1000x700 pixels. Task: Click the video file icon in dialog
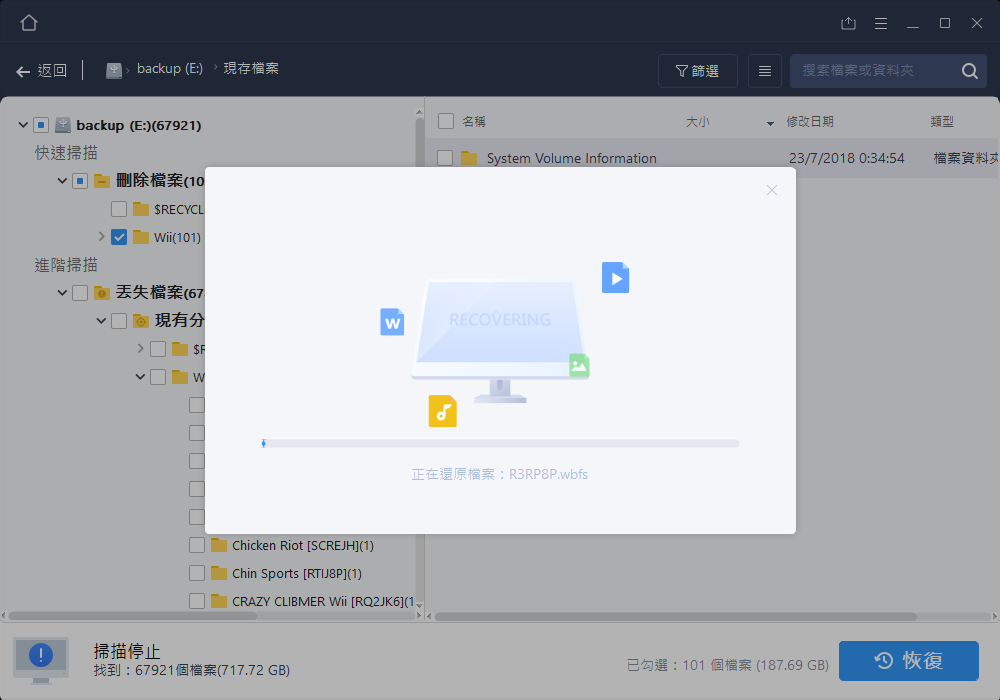(615, 278)
